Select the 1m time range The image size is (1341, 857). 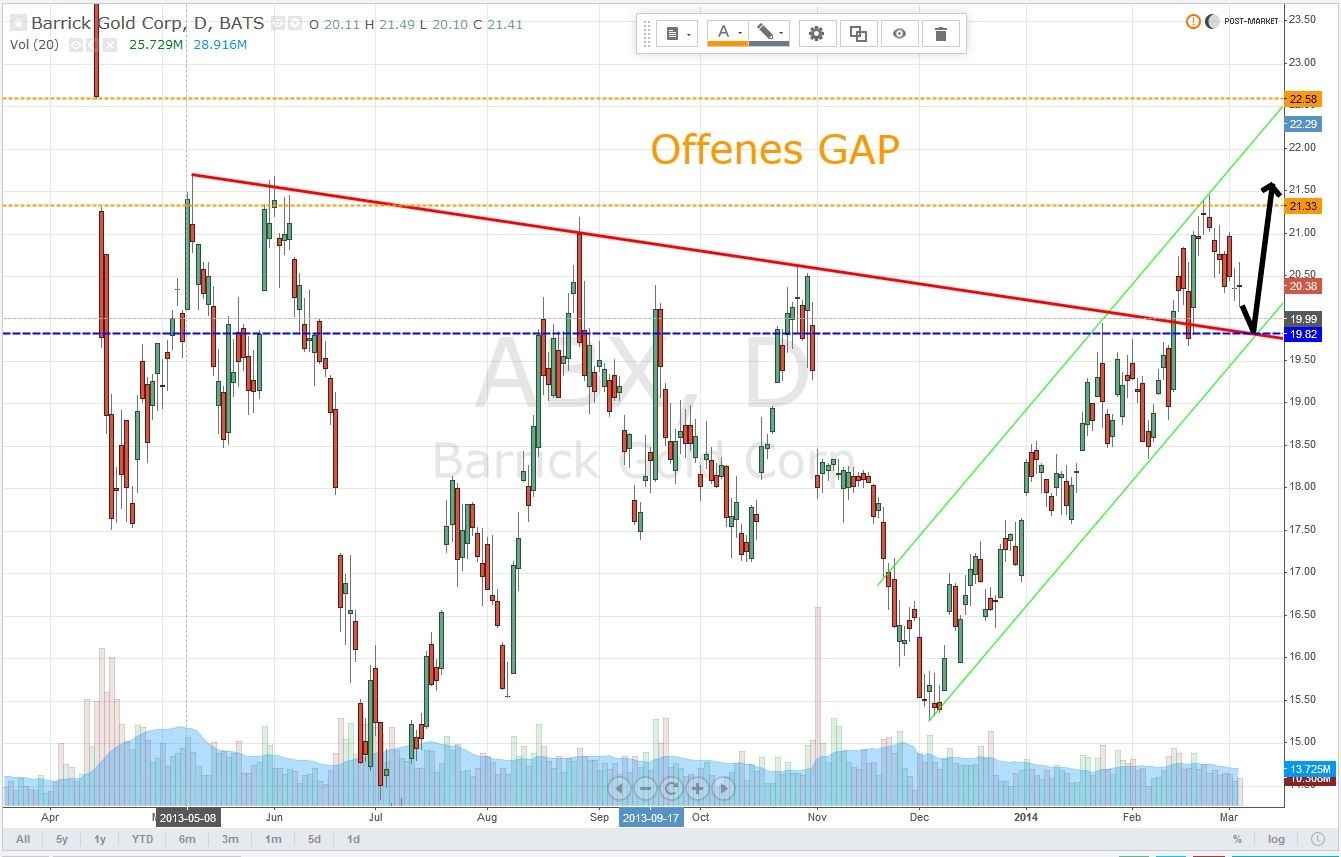point(272,839)
